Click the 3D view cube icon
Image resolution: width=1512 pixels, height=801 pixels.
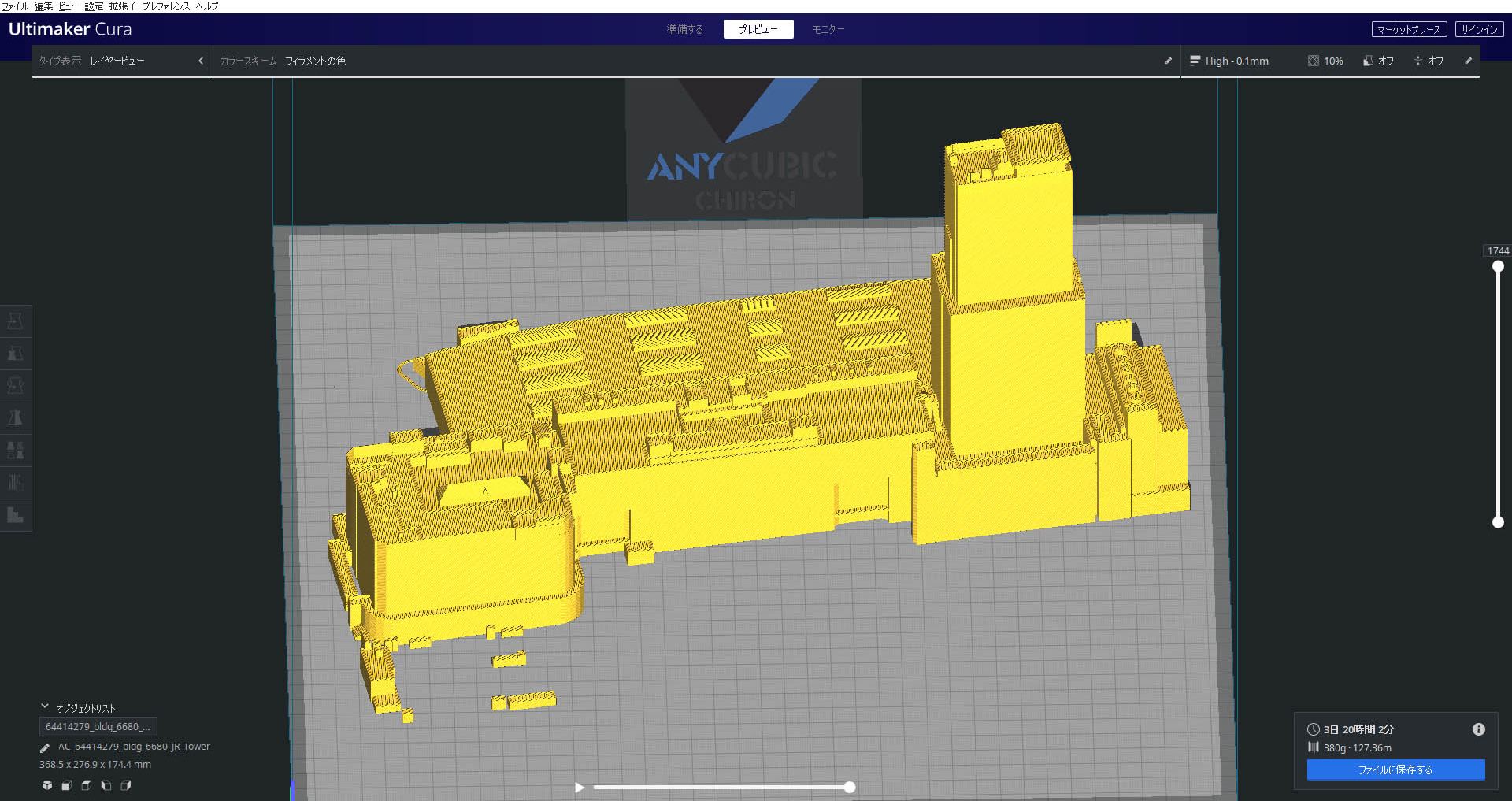point(47,785)
